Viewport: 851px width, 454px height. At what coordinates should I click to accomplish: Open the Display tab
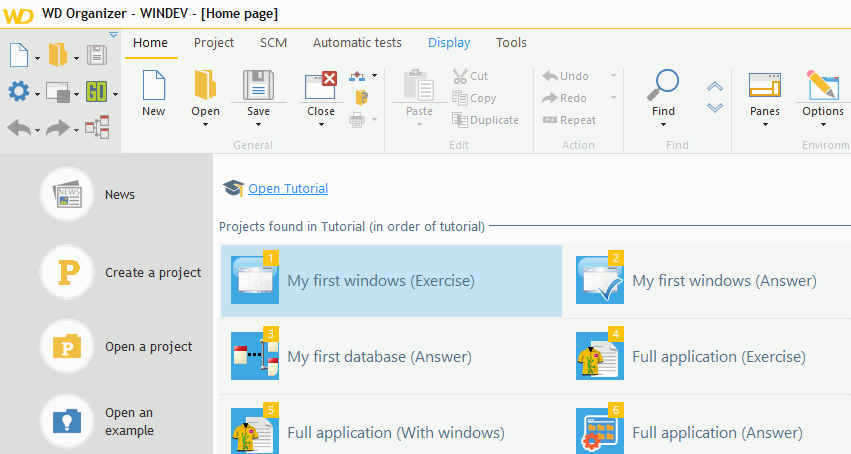449,43
